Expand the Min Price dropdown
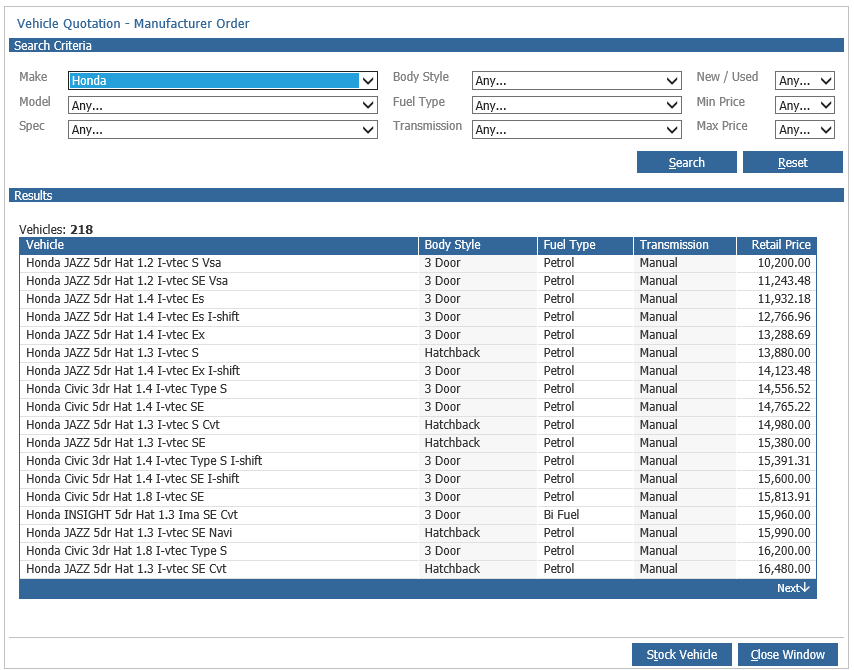 [x=804, y=105]
